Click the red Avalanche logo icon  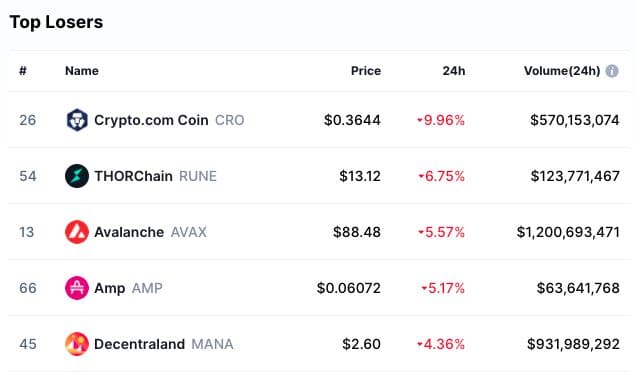(77, 232)
